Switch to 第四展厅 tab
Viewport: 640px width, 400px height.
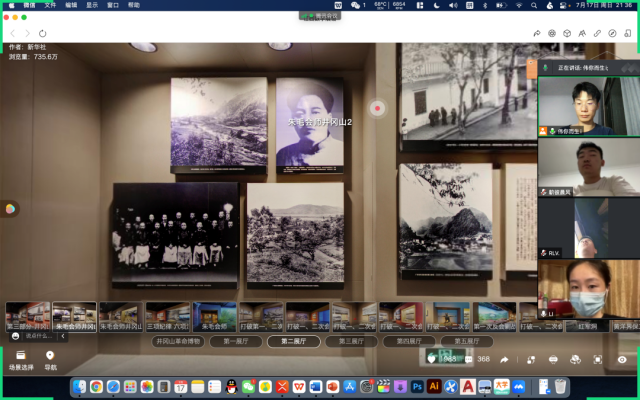point(409,341)
